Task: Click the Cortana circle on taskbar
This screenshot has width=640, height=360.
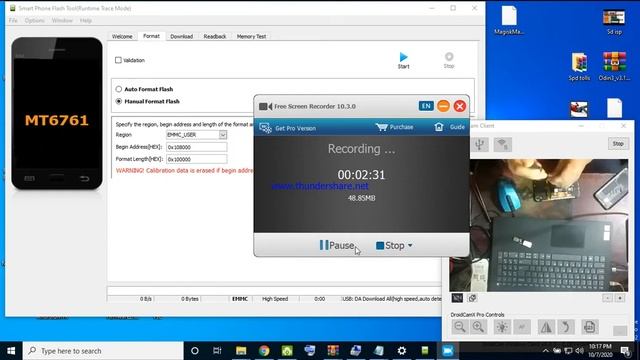Action: pyautogui.click(x=195, y=351)
